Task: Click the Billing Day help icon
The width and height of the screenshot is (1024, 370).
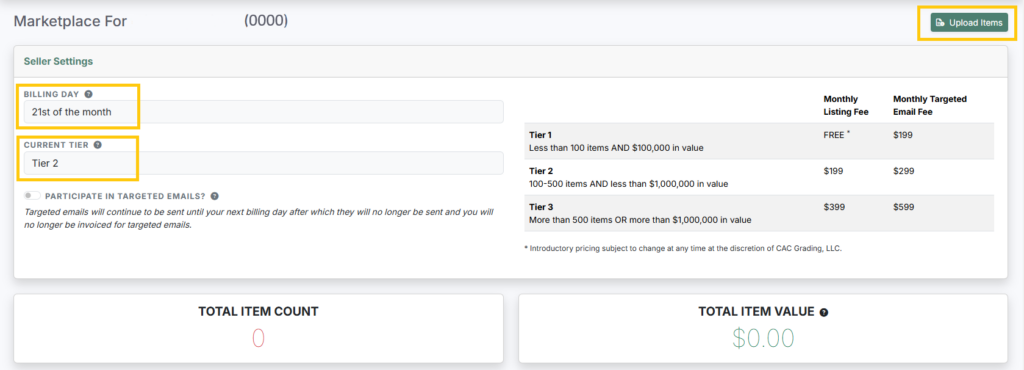Action: pyautogui.click(x=88, y=94)
